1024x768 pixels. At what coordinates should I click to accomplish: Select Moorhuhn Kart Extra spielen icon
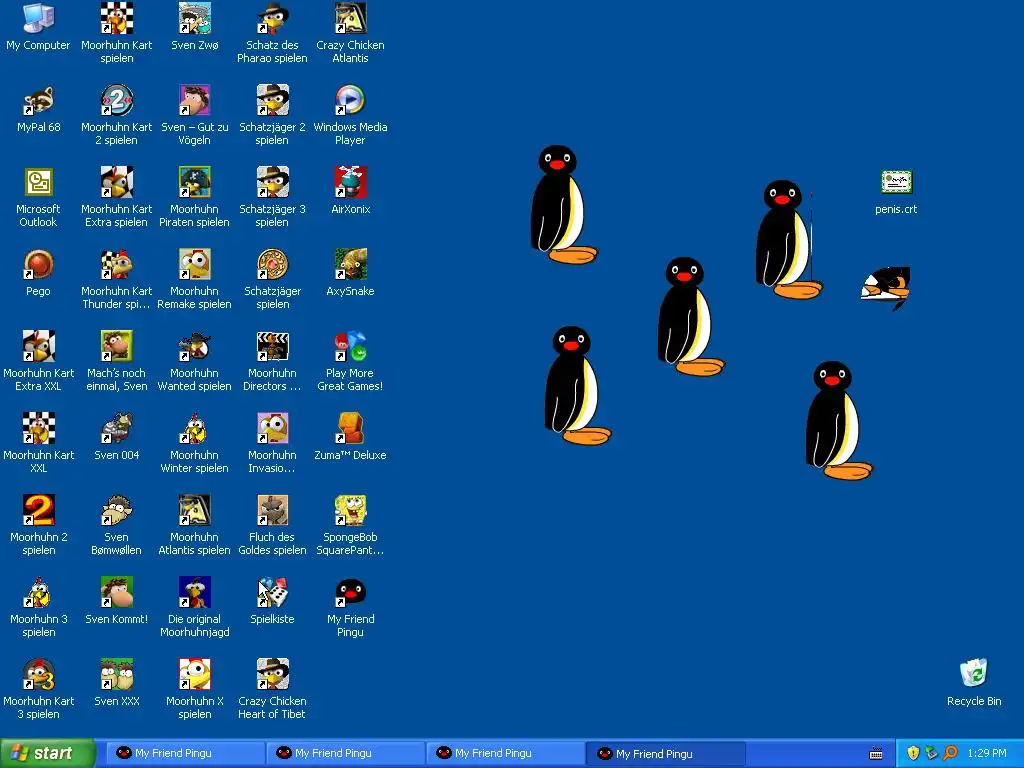tap(117, 182)
